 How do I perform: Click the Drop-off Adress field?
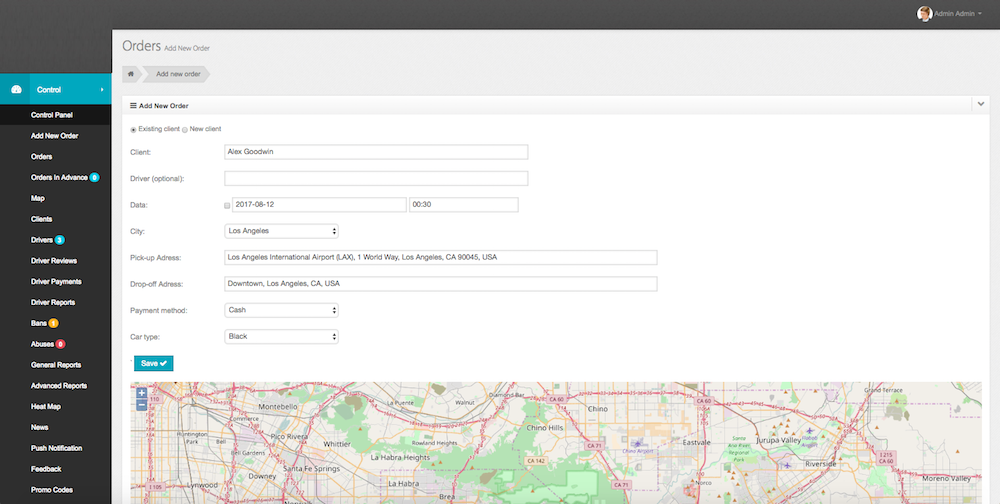click(x=441, y=284)
